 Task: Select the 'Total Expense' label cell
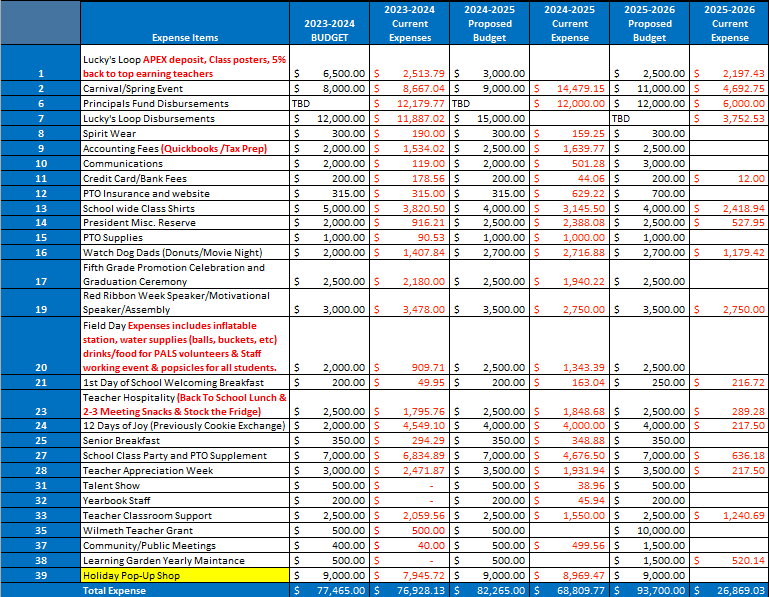coord(185,590)
